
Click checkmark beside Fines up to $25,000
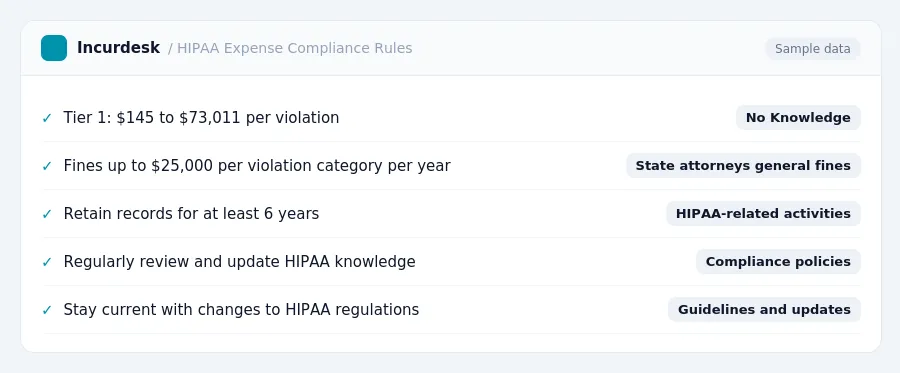[x=47, y=166]
